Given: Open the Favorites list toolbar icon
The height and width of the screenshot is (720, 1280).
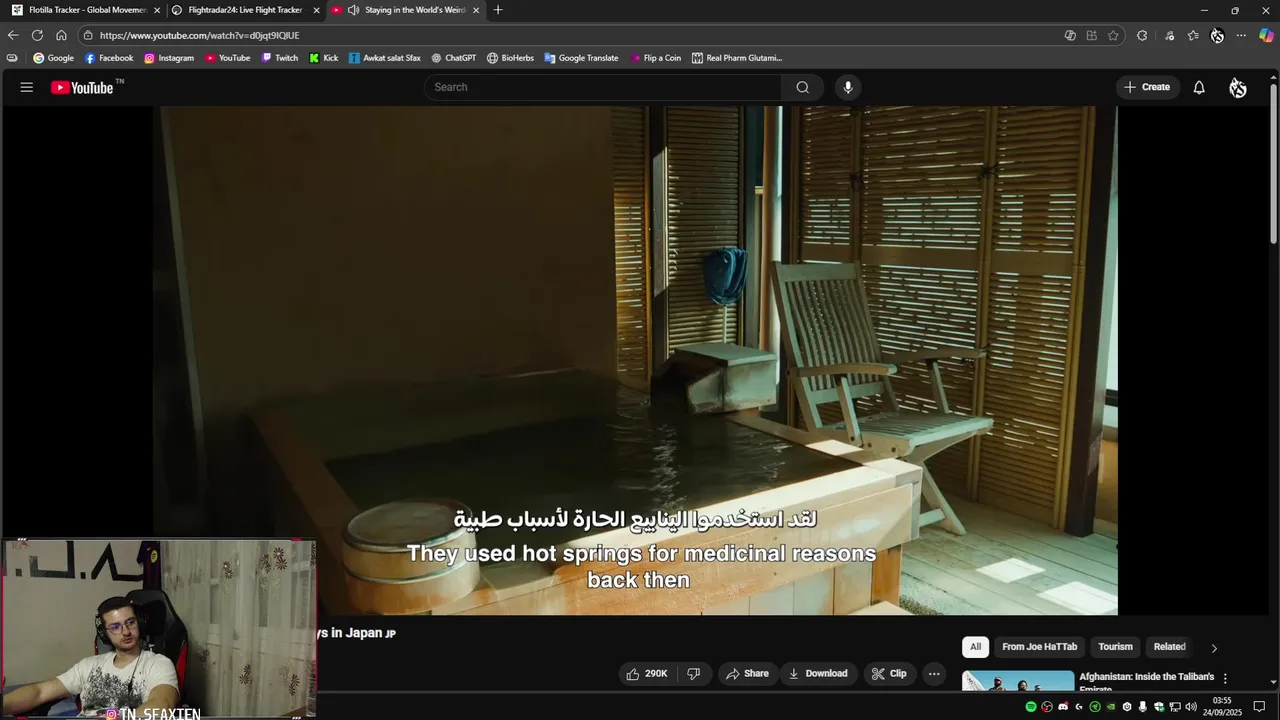Looking at the screenshot, I should (1193, 35).
